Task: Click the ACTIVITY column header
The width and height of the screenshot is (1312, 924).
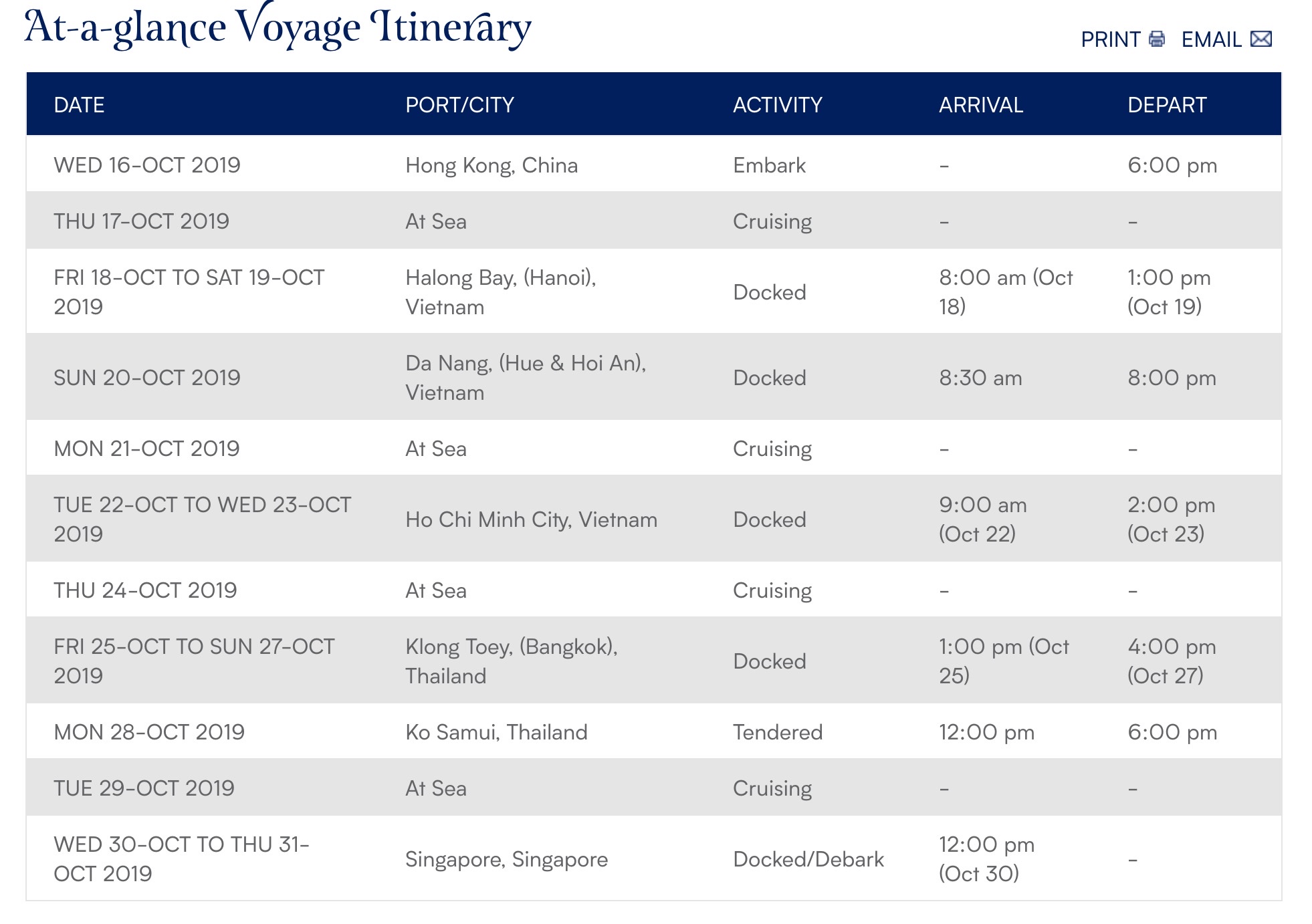Action: (777, 105)
